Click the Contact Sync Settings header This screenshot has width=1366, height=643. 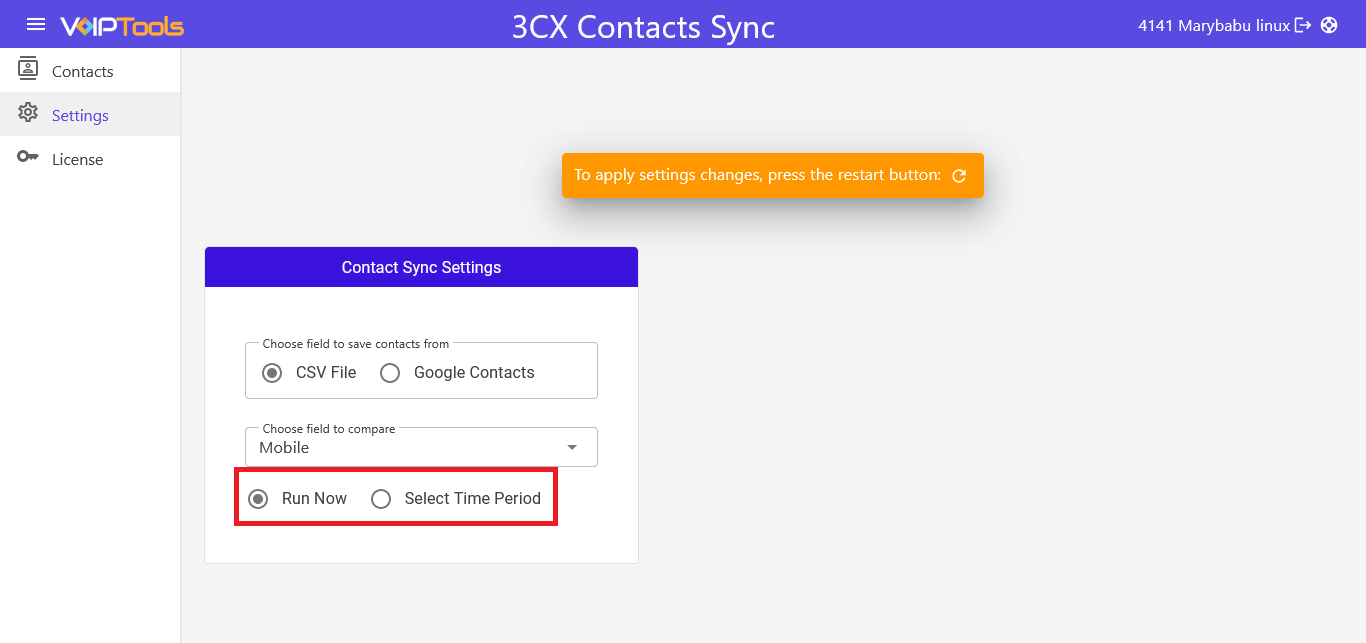click(421, 267)
